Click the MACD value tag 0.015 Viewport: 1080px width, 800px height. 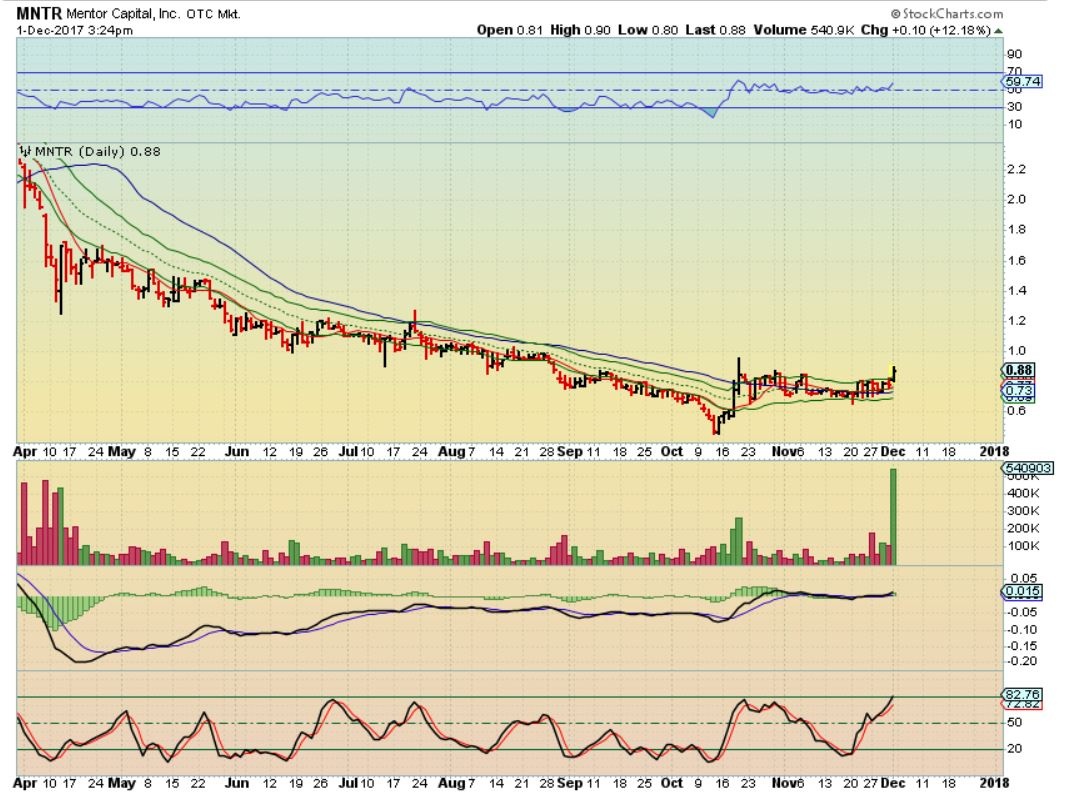[1022, 592]
